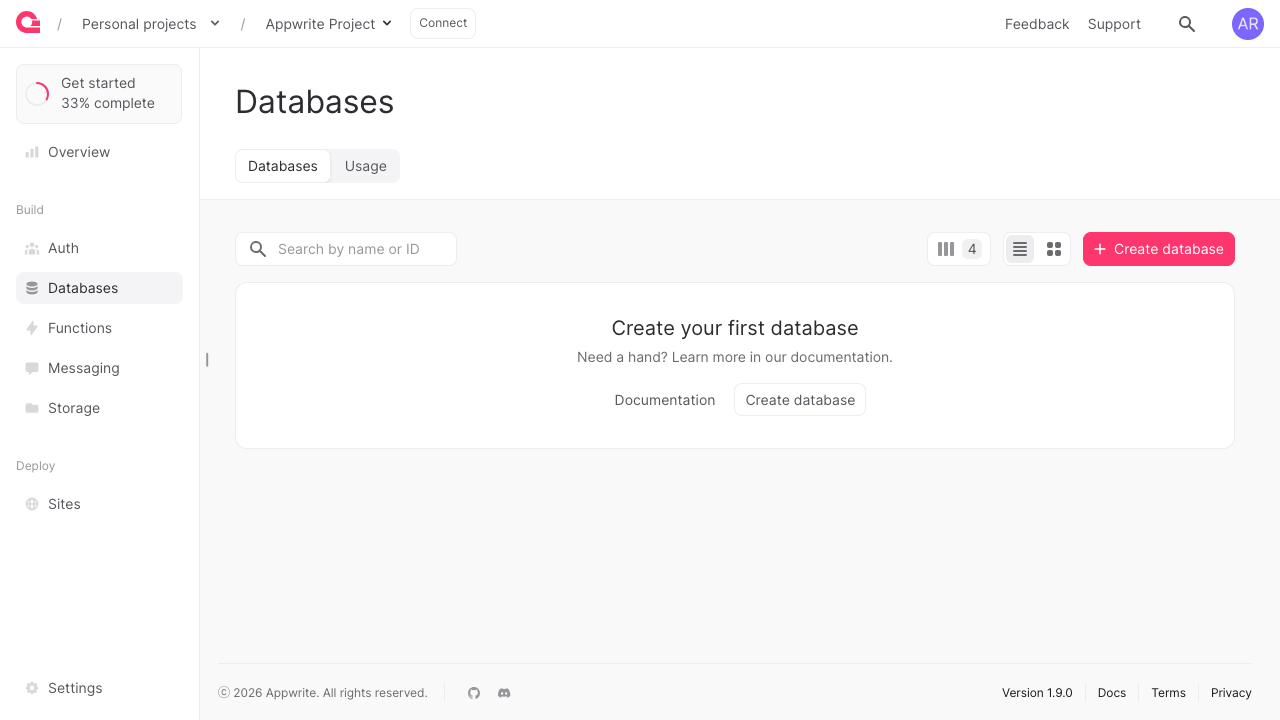Click the copyright 2026 Appwrite text
Screen dimensions: 1280x720
pyautogui.click(x=323, y=693)
